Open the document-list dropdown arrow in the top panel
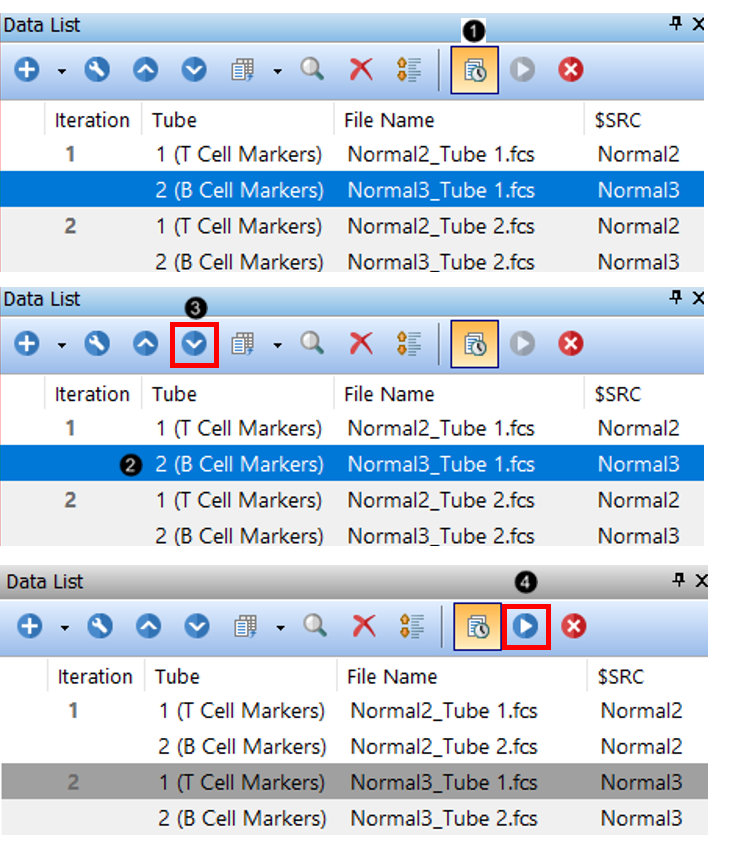The height and width of the screenshot is (842, 754). (x=278, y=71)
